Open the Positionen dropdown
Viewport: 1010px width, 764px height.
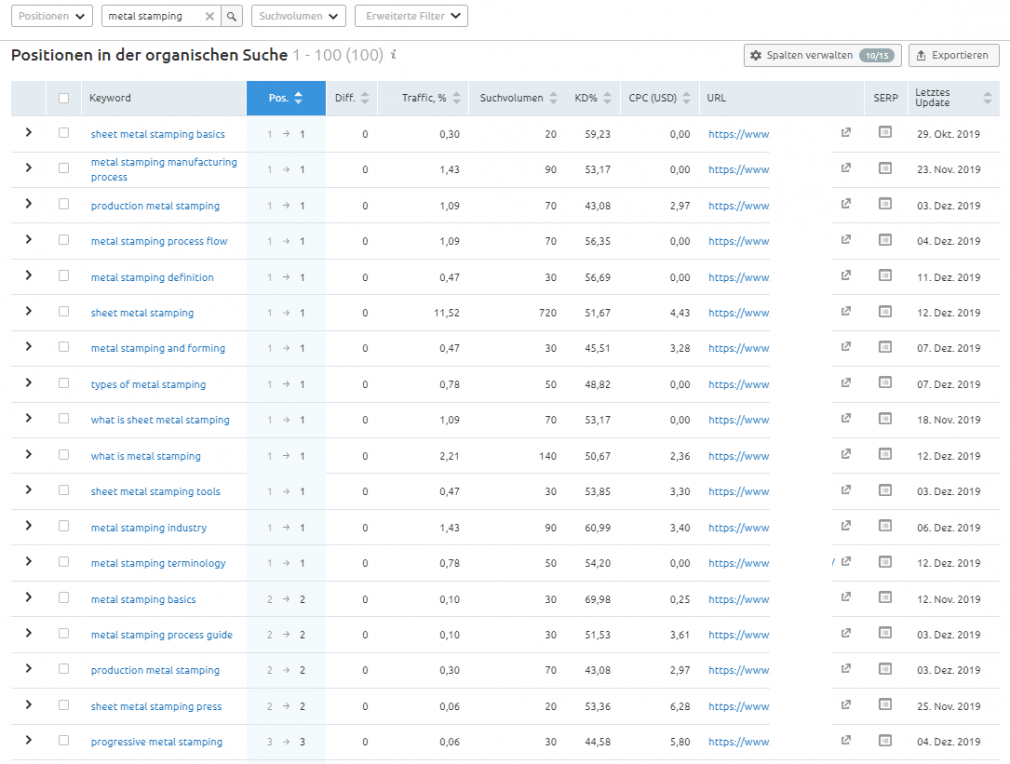[x=52, y=16]
